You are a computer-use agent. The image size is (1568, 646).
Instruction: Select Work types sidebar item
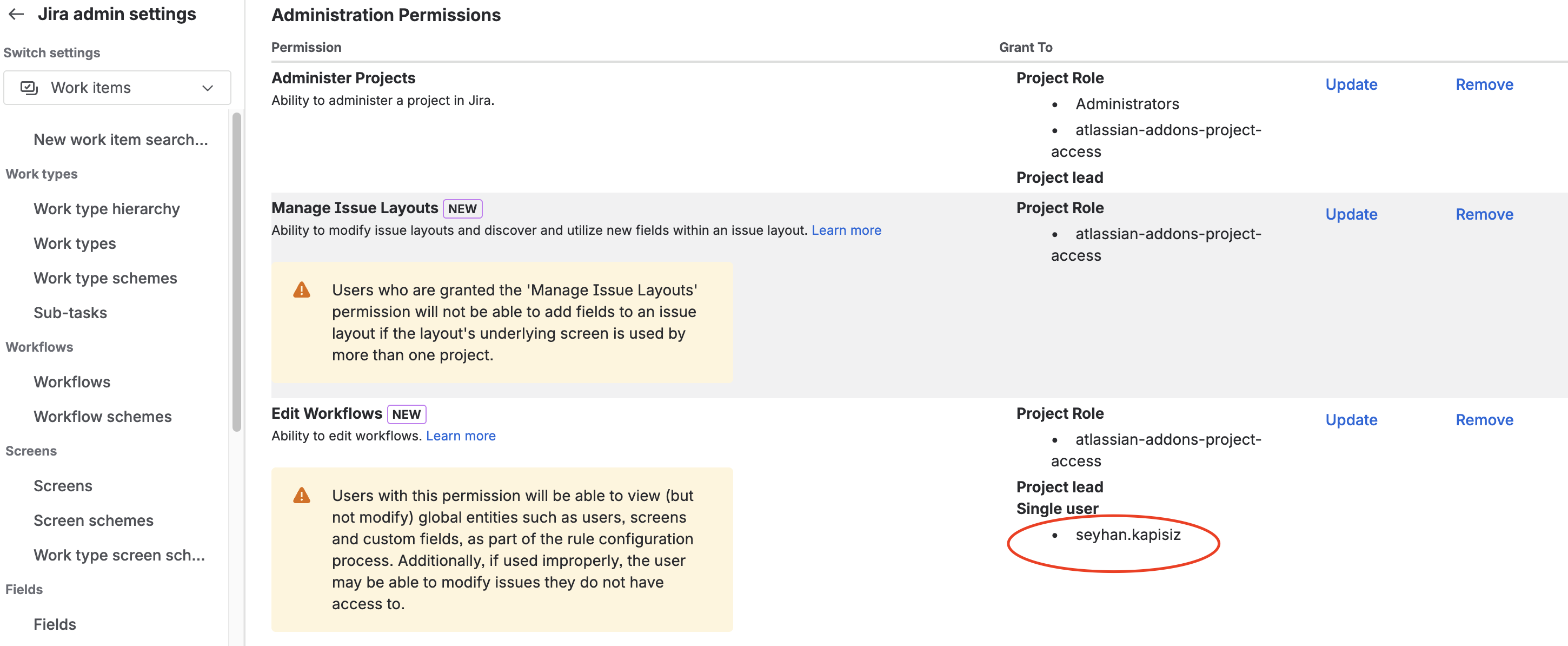(74, 243)
